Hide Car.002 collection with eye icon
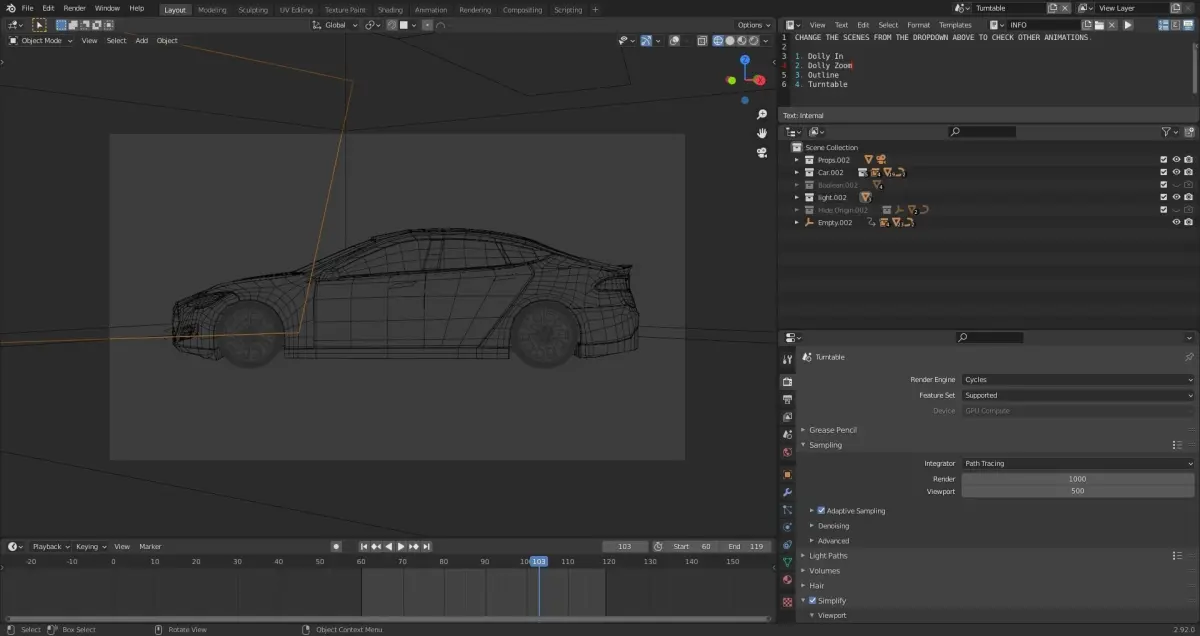 (1176, 172)
